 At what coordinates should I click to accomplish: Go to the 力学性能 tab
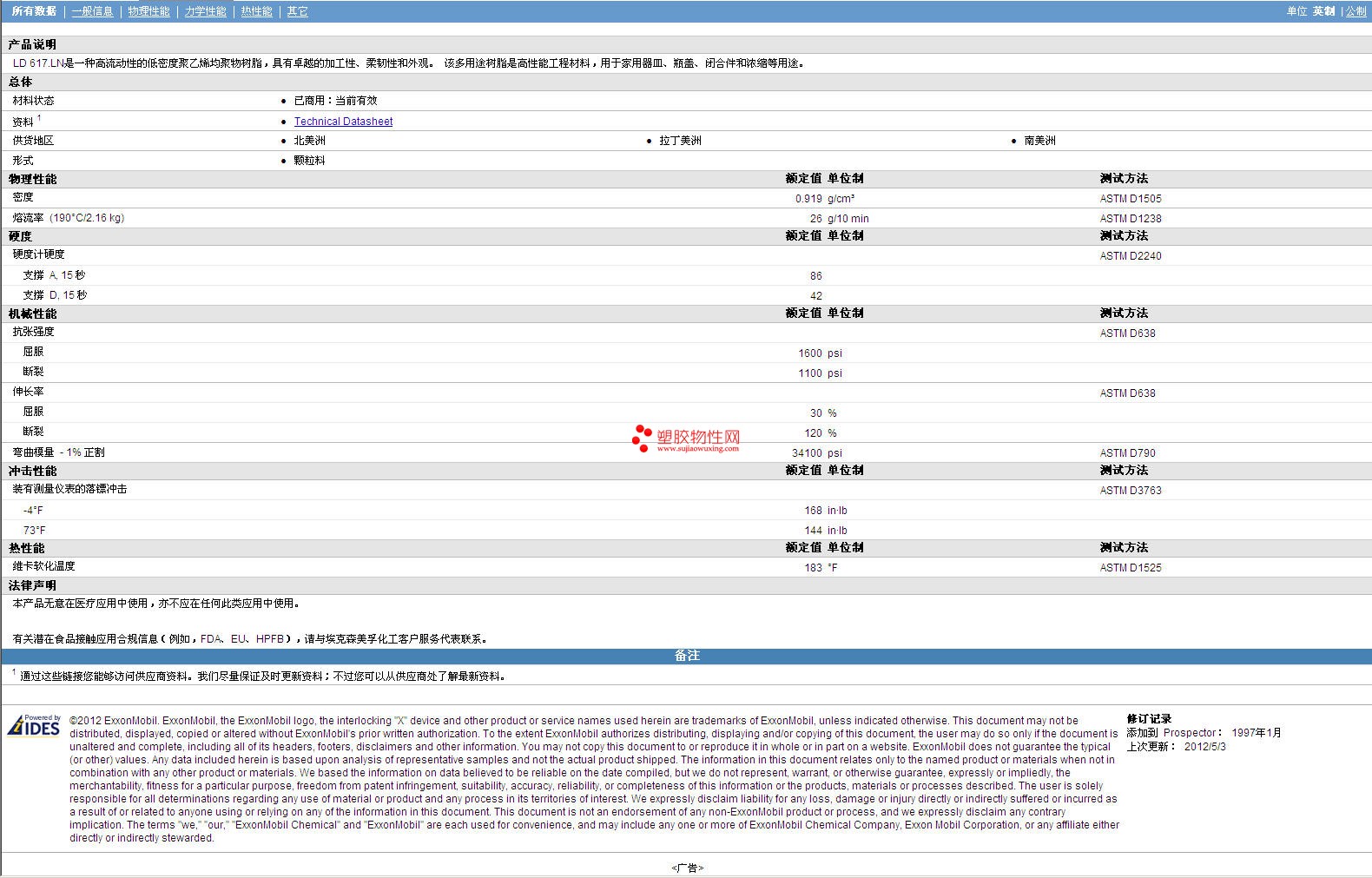pos(205,11)
